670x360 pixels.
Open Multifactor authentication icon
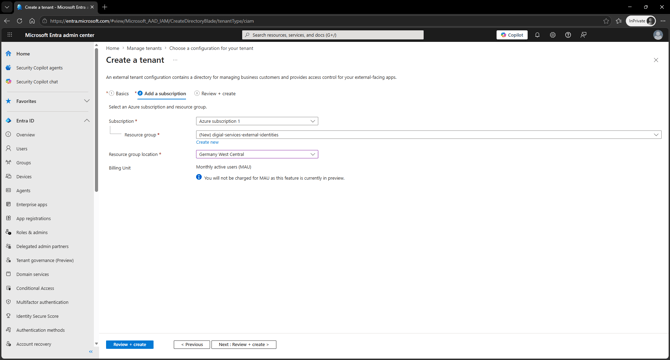(9, 302)
